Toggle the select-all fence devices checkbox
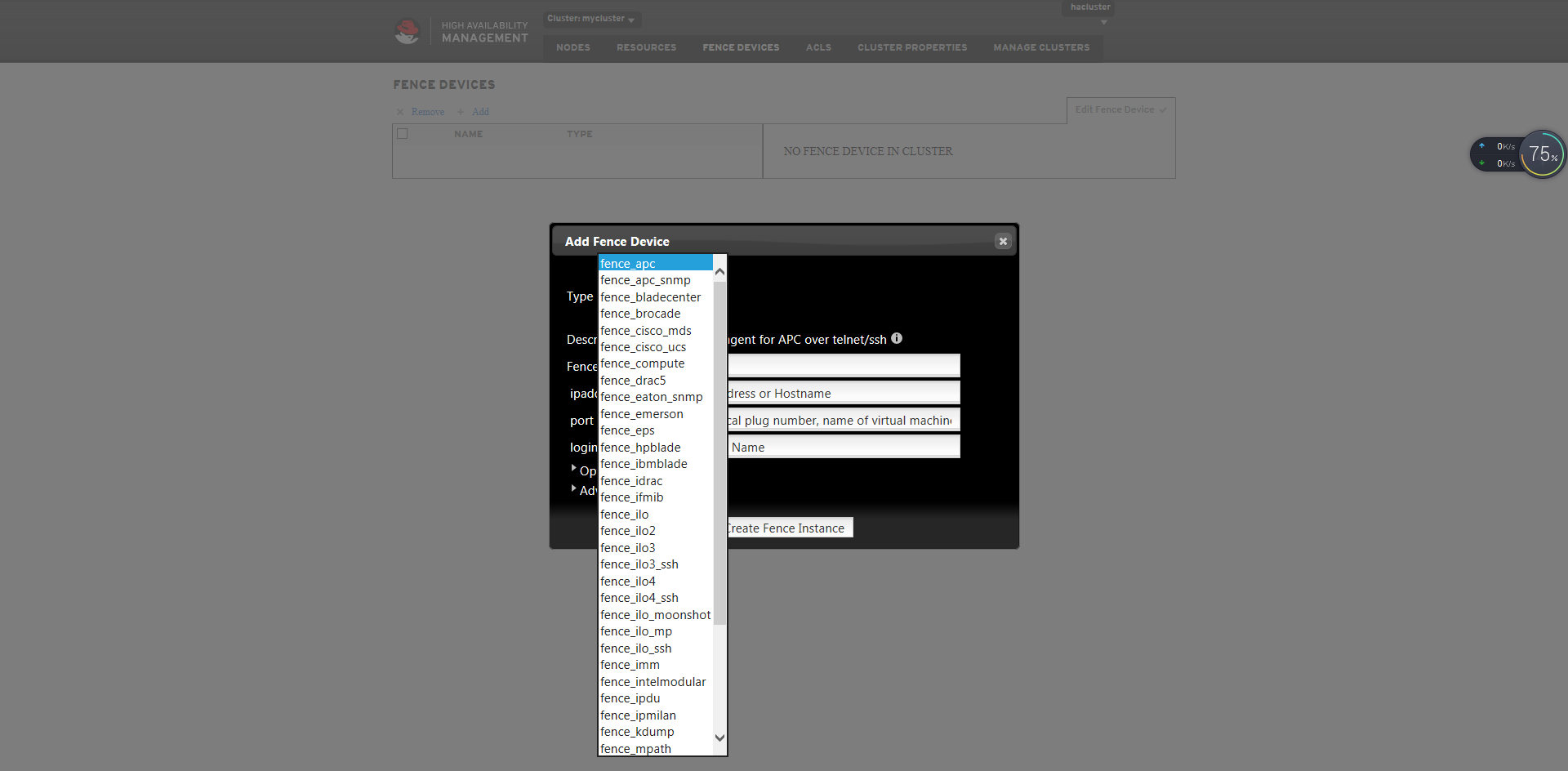This screenshot has width=1568, height=771. click(402, 134)
